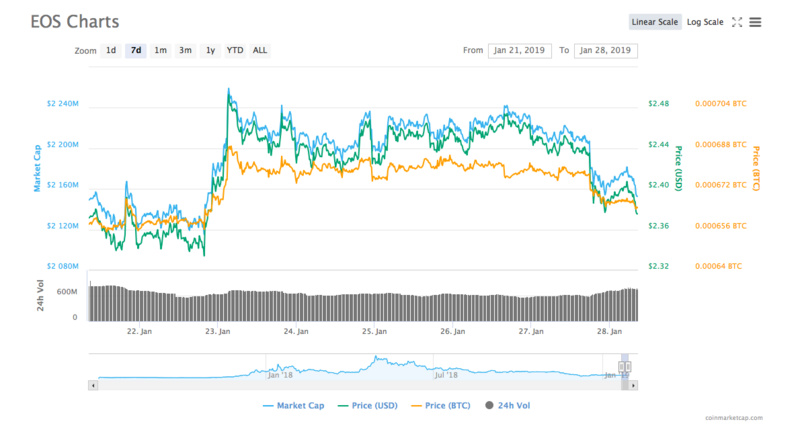Edit the To date field
The width and height of the screenshot is (800, 430).
click(x=606, y=50)
